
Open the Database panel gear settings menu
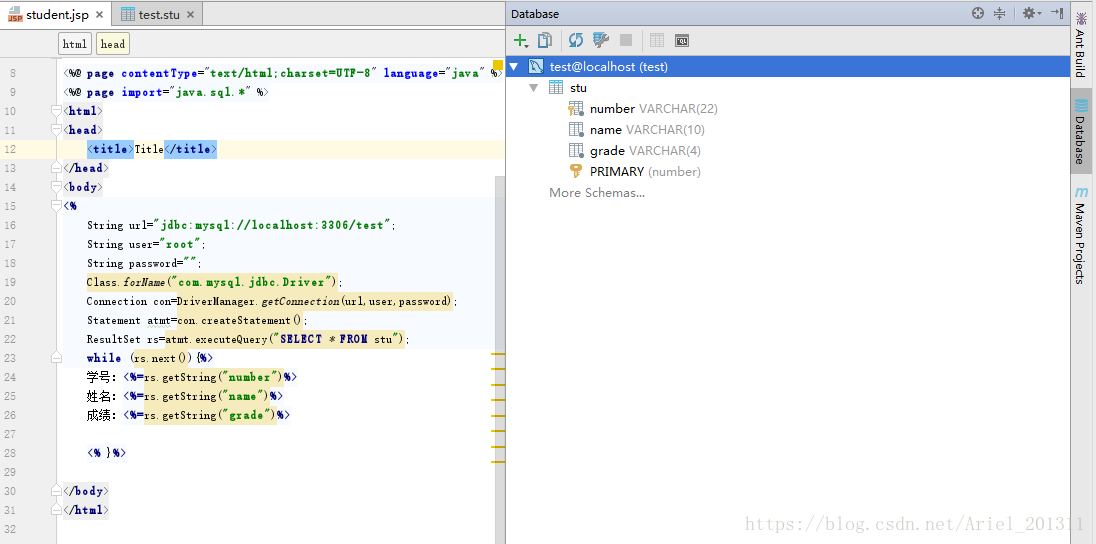pyautogui.click(x=1032, y=13)
